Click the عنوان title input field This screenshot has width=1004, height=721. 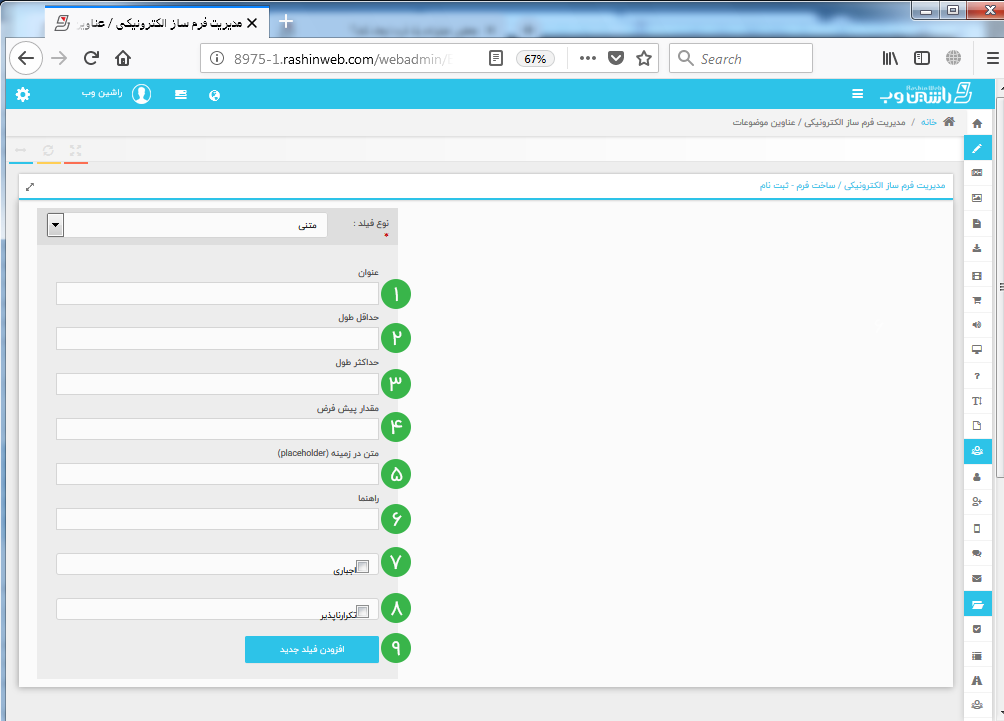point(217,293)
